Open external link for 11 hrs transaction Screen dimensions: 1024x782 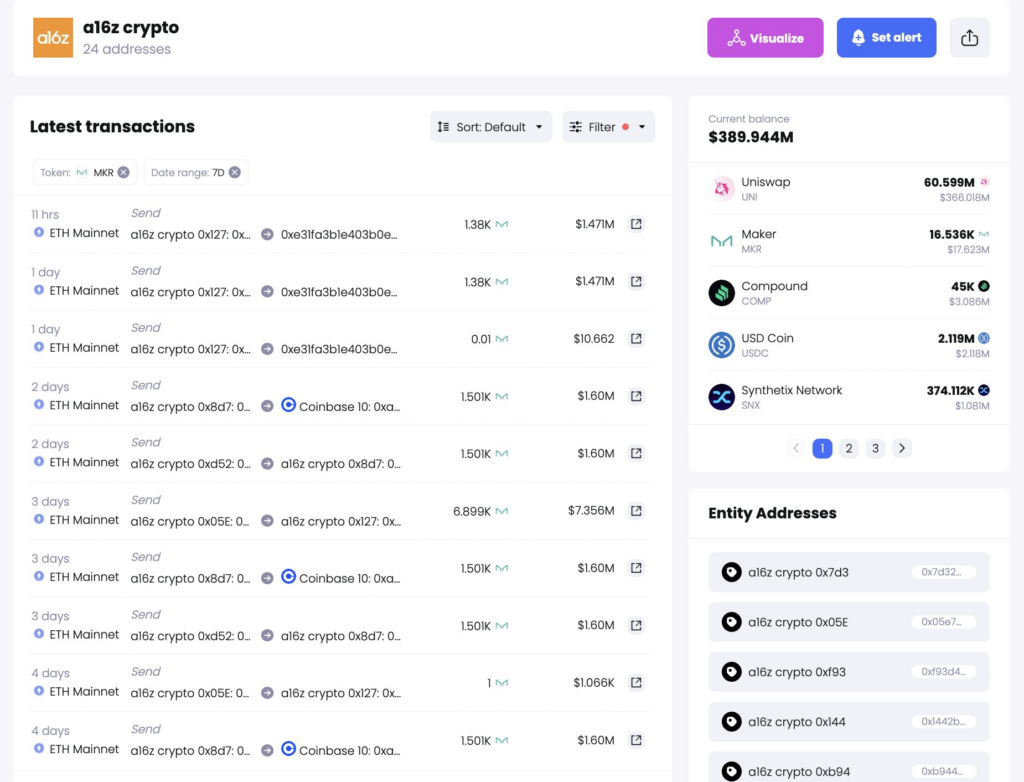[x=636, y=224]
